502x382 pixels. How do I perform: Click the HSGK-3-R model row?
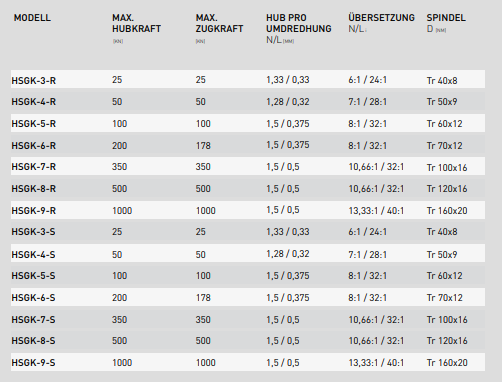248,79
